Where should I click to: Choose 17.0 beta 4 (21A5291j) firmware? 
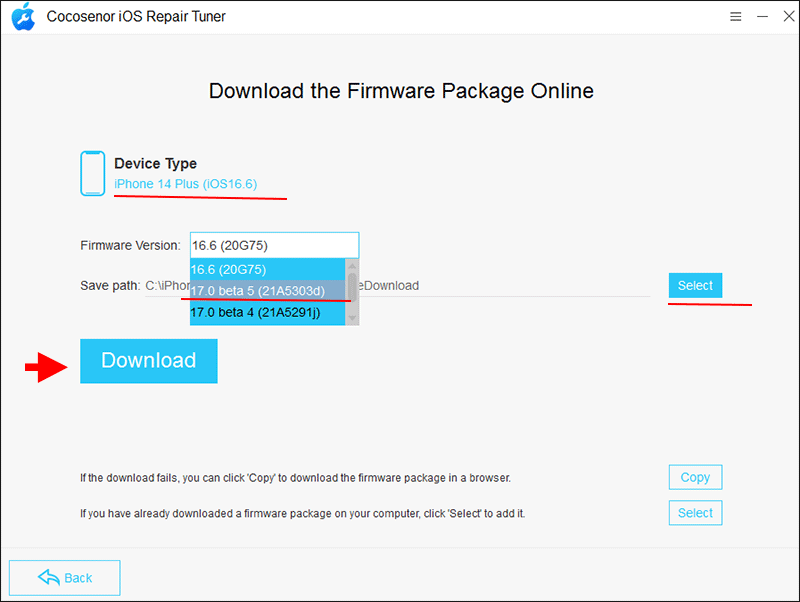coord(267,312)
